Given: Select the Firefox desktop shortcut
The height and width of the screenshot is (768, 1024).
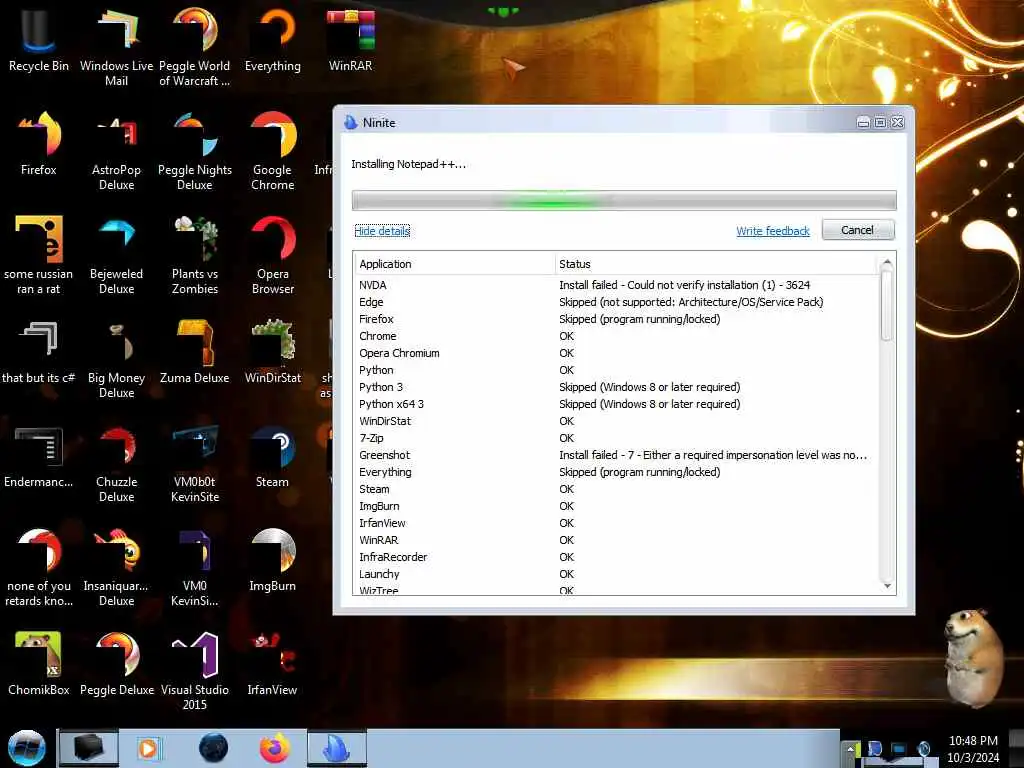Looking at the screenshot, I should [39, 144].
